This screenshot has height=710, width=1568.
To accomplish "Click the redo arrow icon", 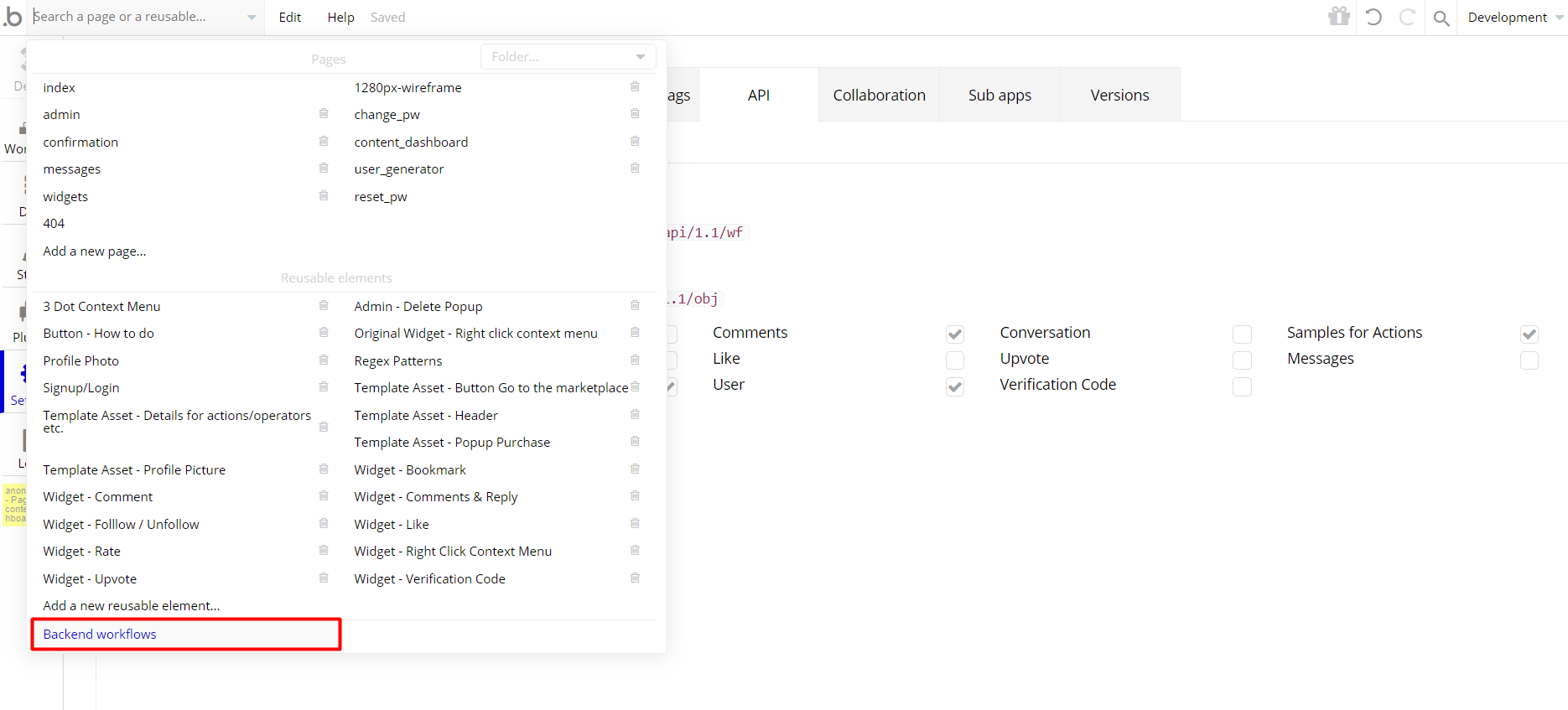I will point(1407,17).
